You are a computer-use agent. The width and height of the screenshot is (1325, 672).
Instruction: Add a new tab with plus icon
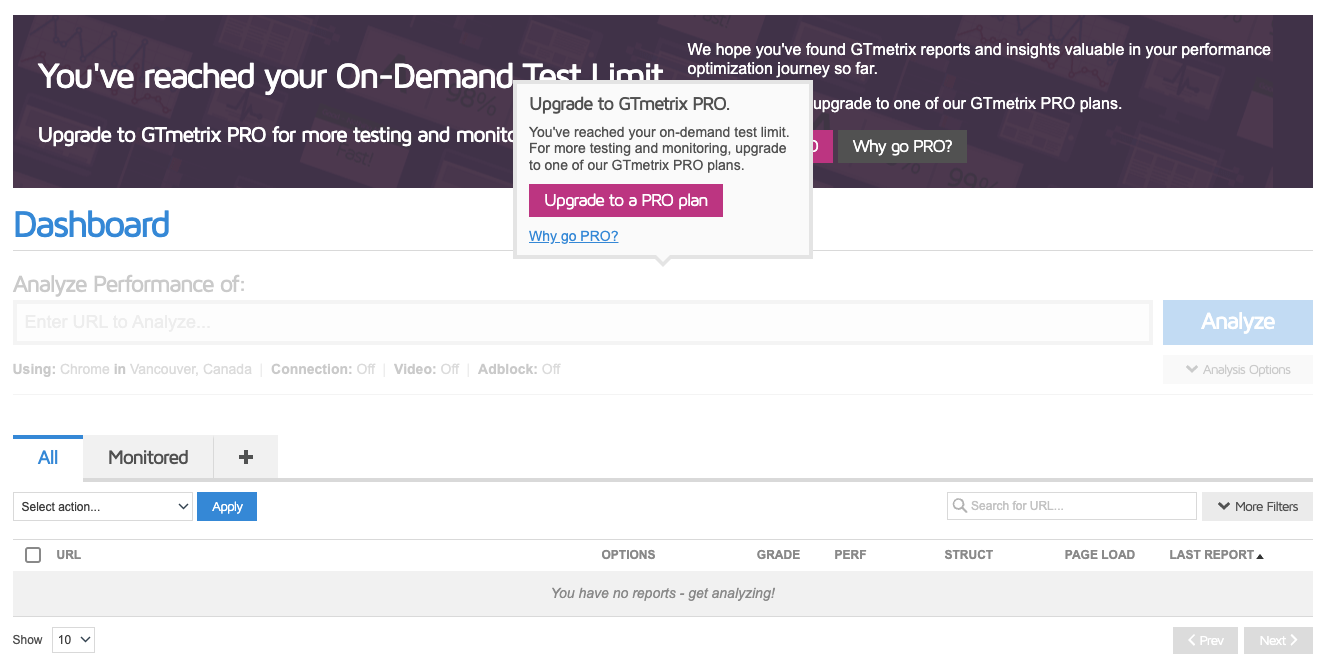[x=246, y=457]
